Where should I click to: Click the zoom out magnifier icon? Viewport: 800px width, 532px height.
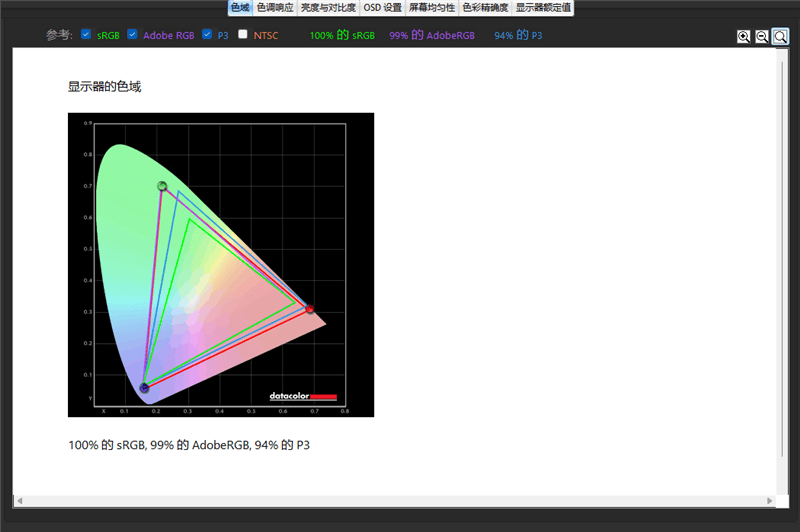tap(762, 37)
